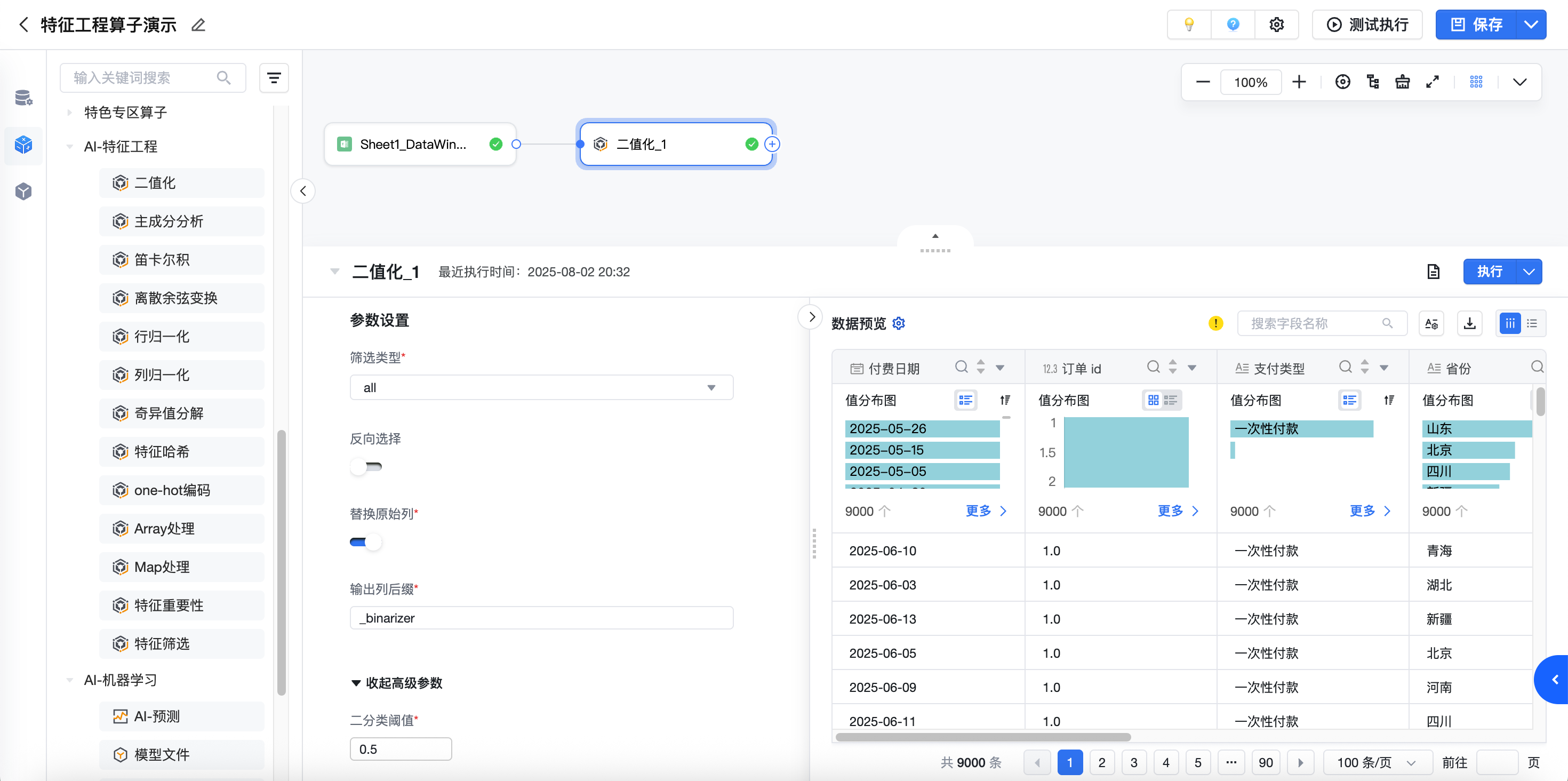This screenshot has height=781, width=1568.
Task: Go to page 3 of results
Action: (1133, 763)
